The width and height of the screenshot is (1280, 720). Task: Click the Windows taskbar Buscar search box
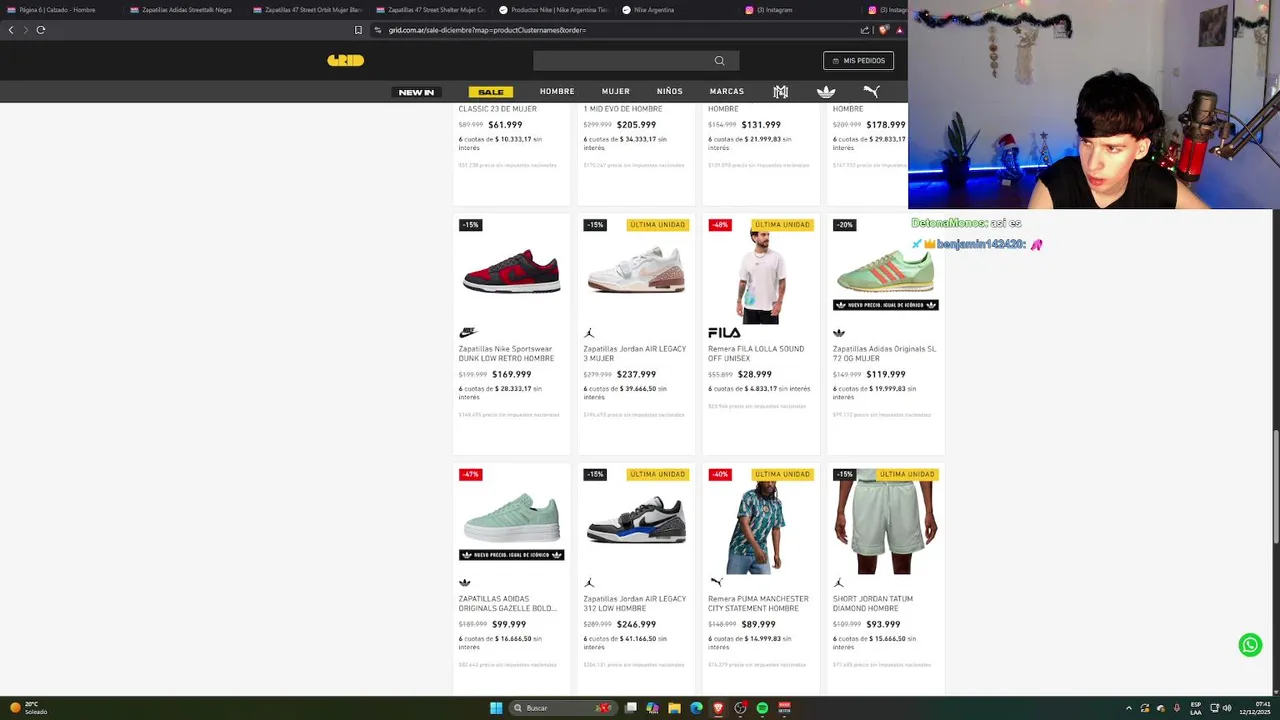point(561,708)
